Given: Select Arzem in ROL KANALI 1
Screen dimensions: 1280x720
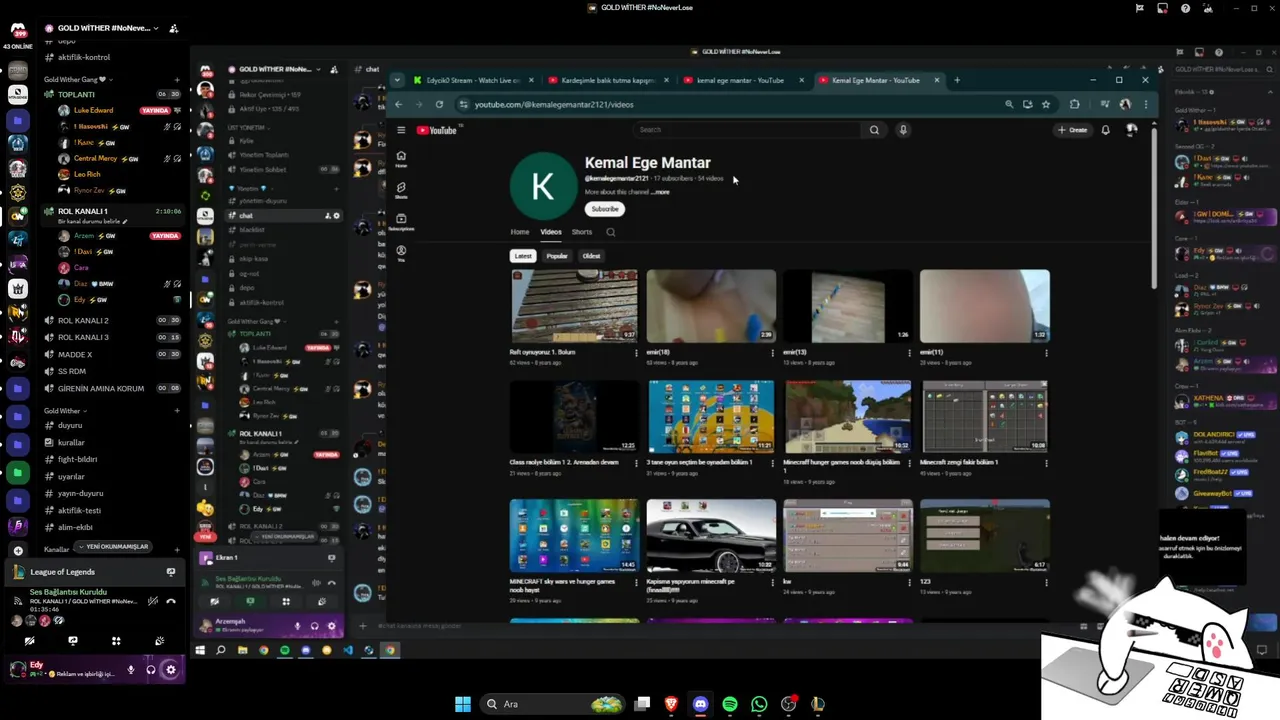Looking at the screenshot, I should point(86,236).
